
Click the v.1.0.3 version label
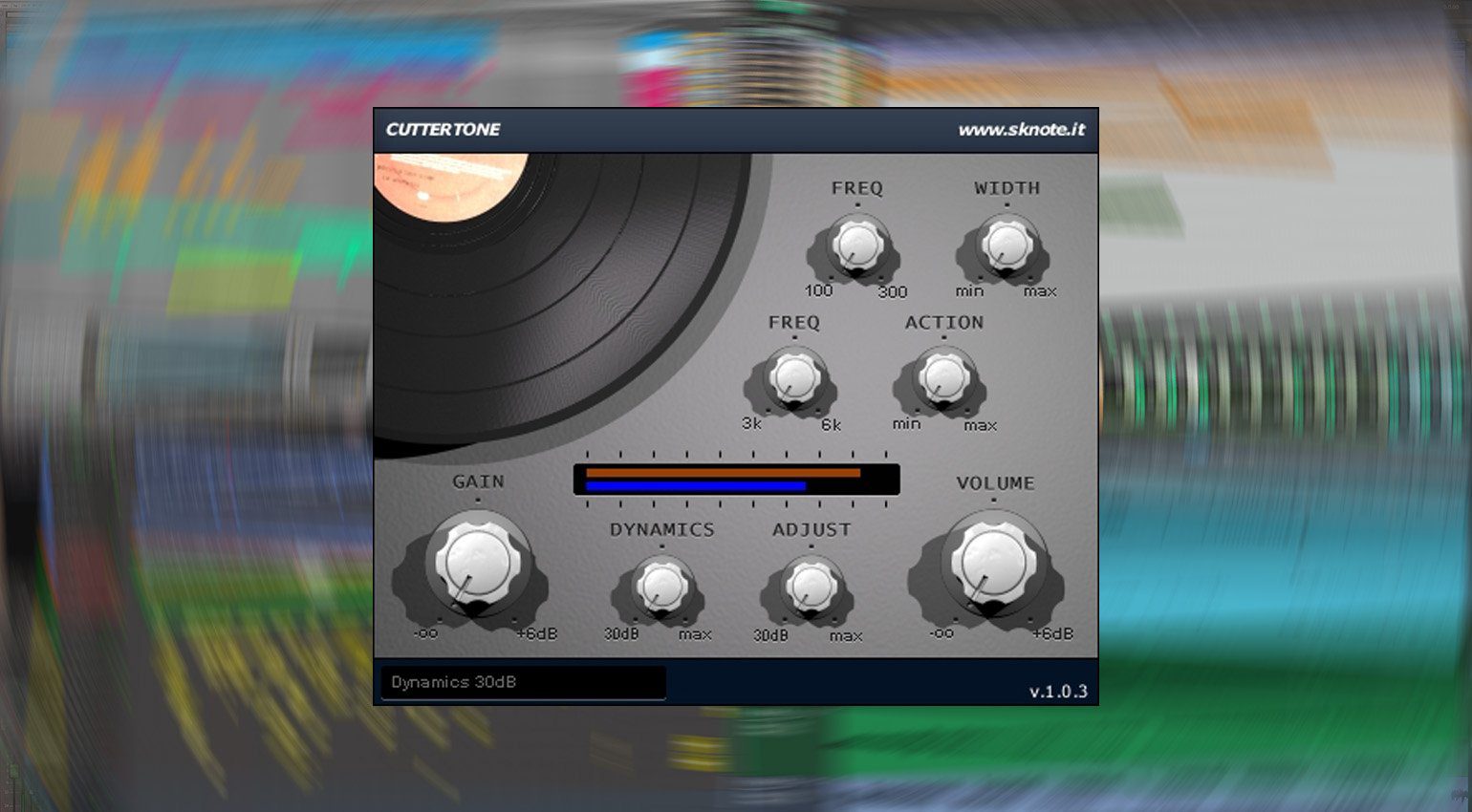point(1058,692)
